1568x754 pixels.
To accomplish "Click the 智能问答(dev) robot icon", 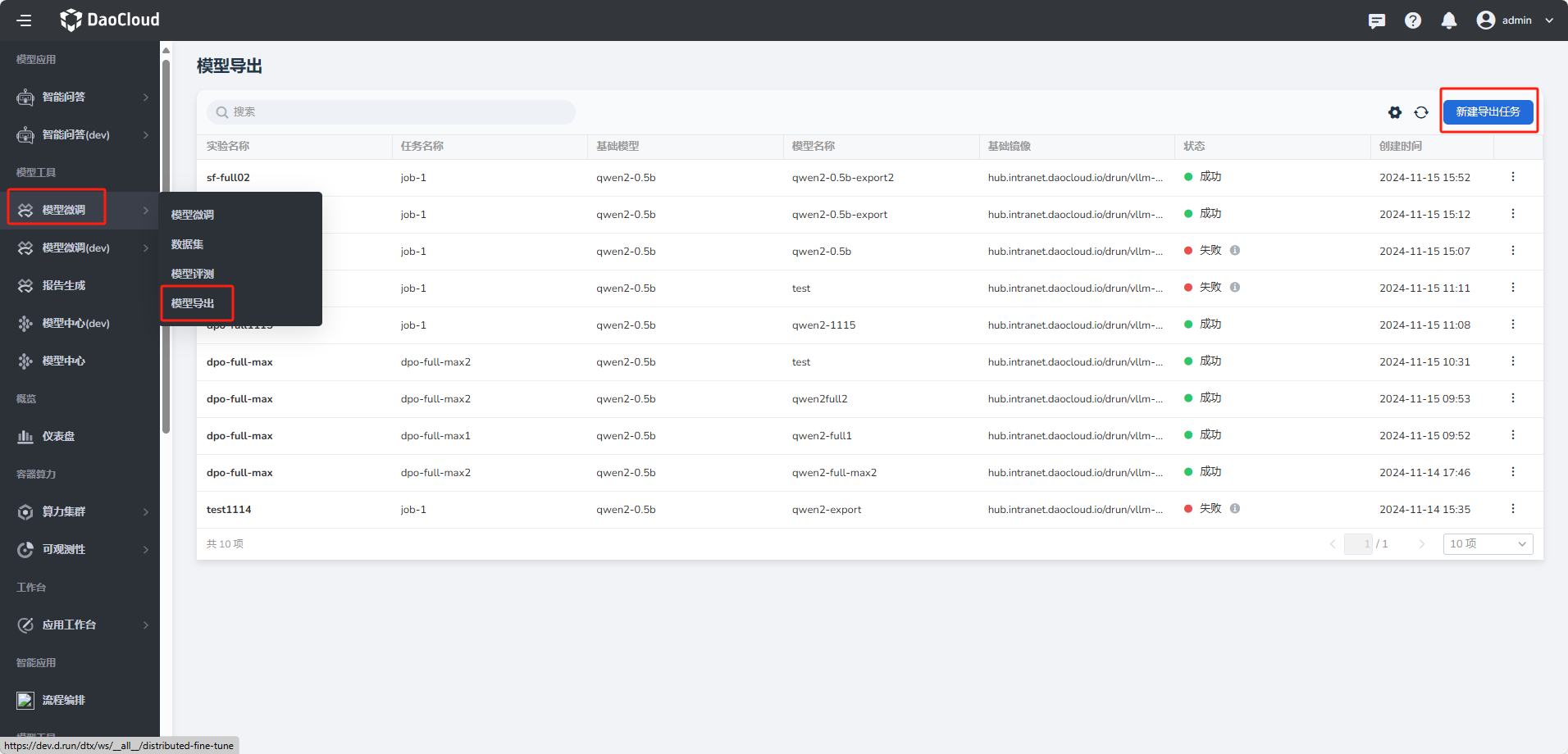I will (25, 135).
